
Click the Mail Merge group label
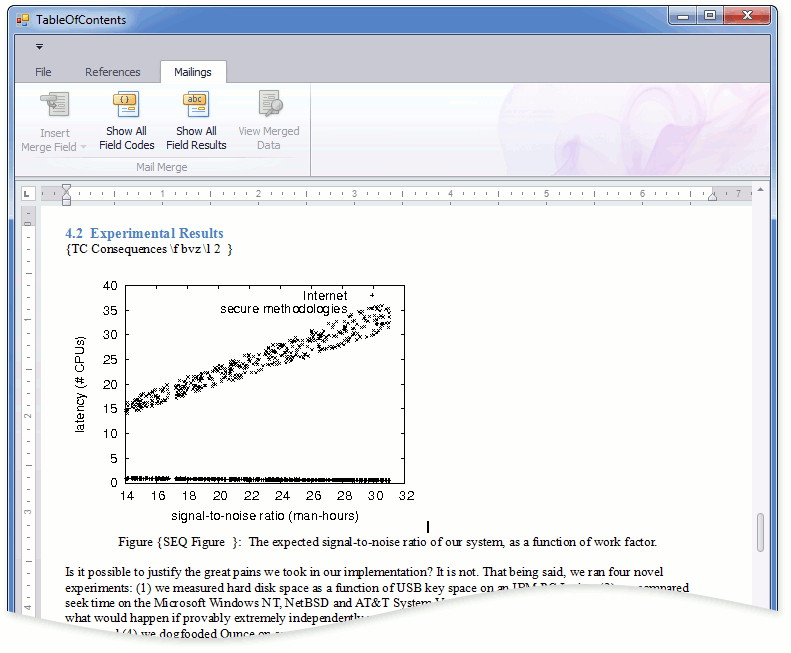click(x=161, y=167)
